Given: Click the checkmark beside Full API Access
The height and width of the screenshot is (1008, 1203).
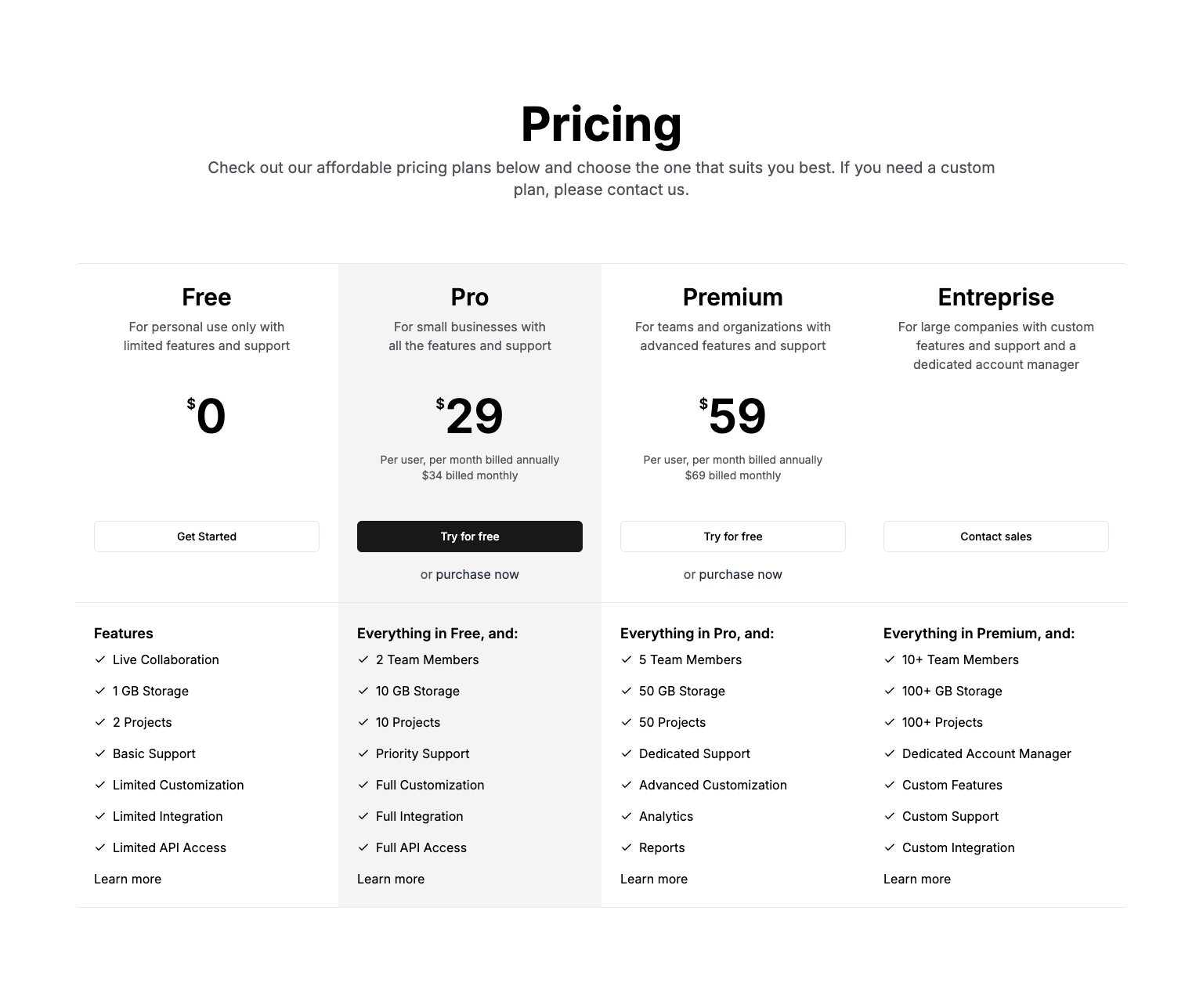Looking at the screenshot, I should [363, 847].
